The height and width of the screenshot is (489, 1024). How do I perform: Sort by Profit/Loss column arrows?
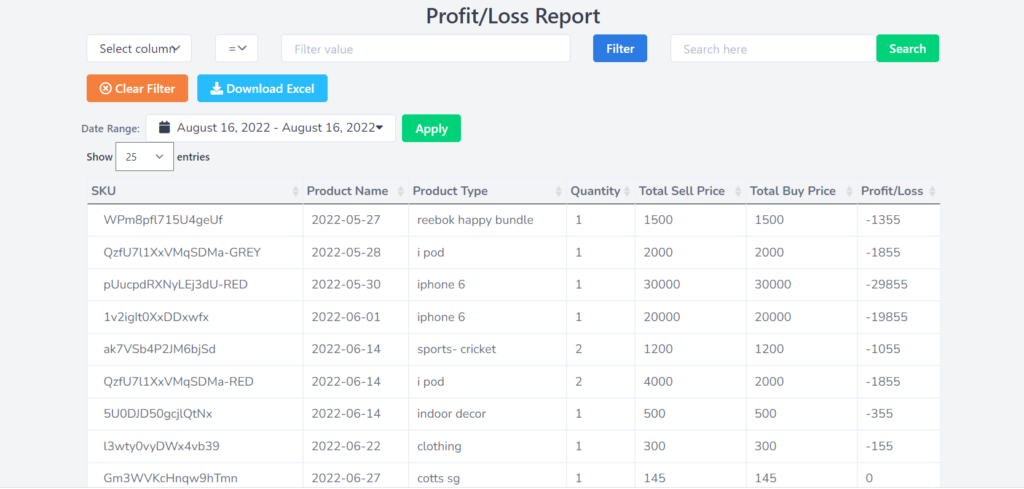[932, 191]
